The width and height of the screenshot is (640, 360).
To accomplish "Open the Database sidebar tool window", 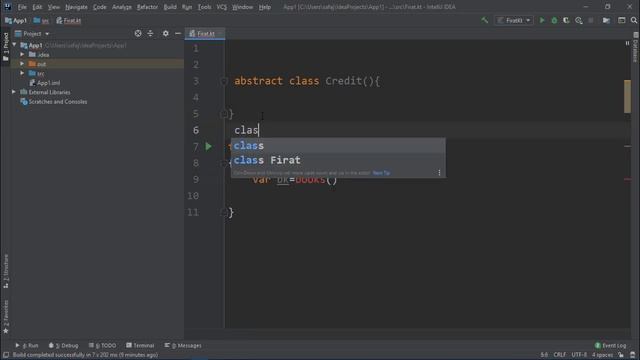I will 636,47.
